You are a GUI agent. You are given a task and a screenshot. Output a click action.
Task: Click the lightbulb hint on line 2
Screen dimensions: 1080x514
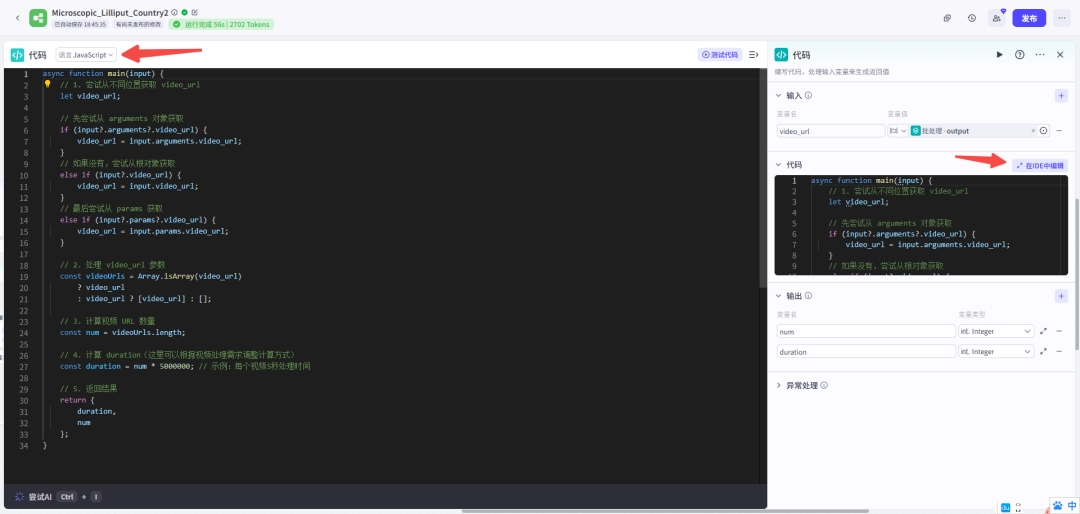[x=48, y=84]
